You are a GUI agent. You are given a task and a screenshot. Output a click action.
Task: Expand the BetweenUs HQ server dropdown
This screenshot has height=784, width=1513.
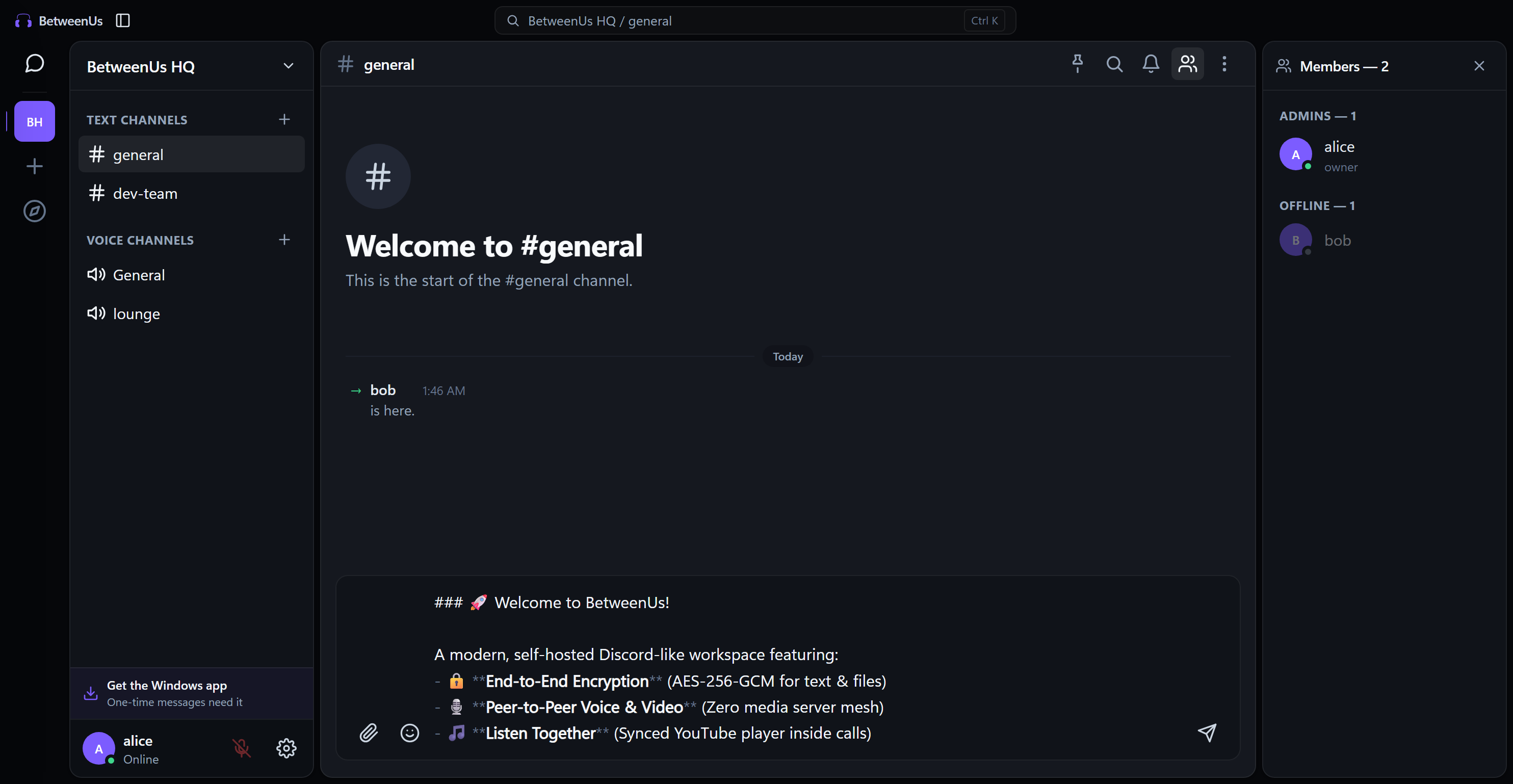tap(288, 66)
